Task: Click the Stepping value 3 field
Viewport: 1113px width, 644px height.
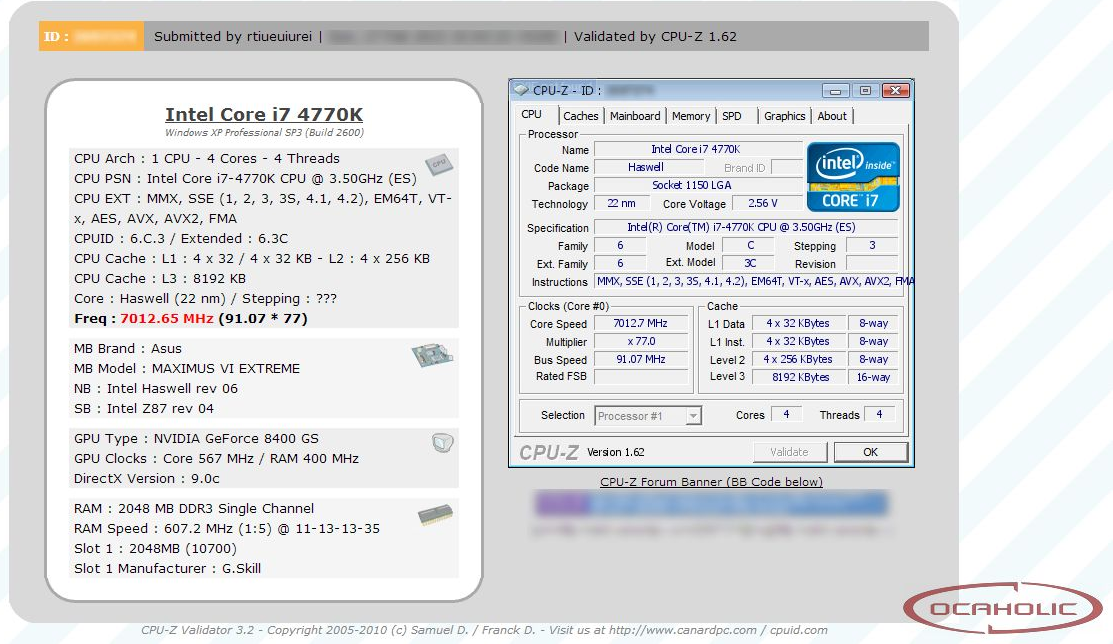Action: click(x=872, y=245)
